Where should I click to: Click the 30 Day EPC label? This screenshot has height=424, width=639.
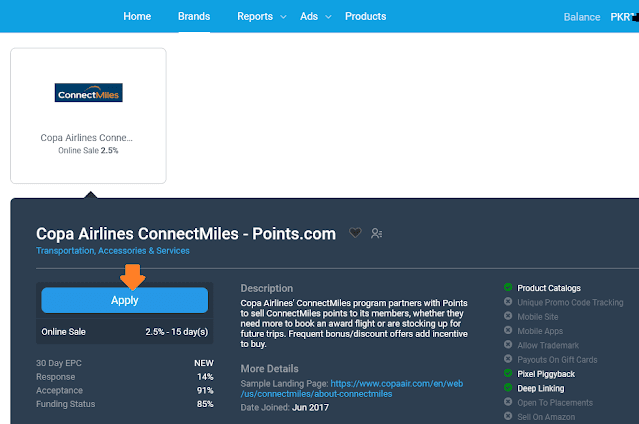click(59, 363)
